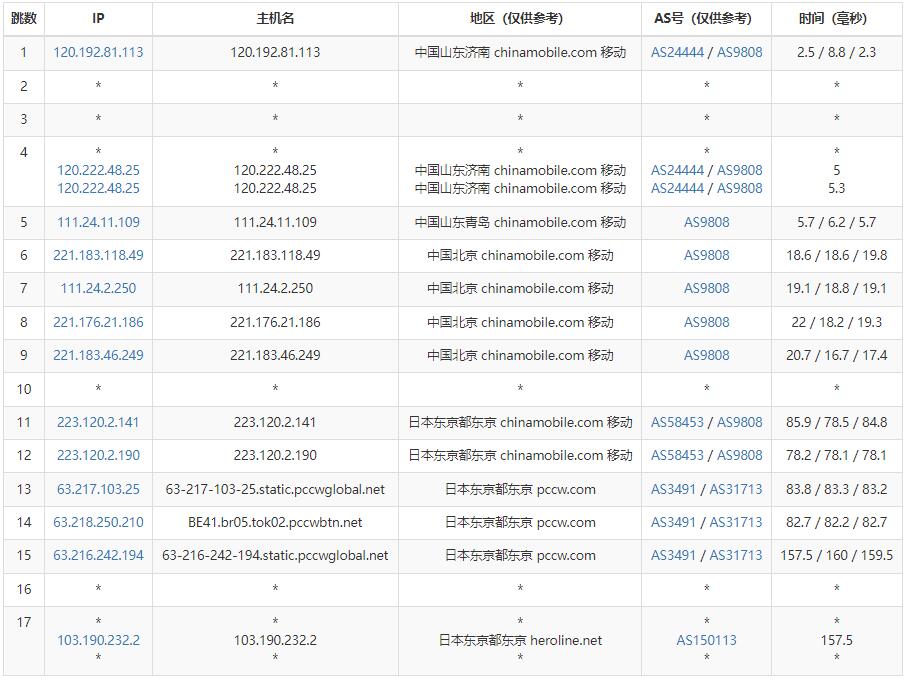Open the AS150113 link
The image size is (908, 680).
tap(706, 640)
